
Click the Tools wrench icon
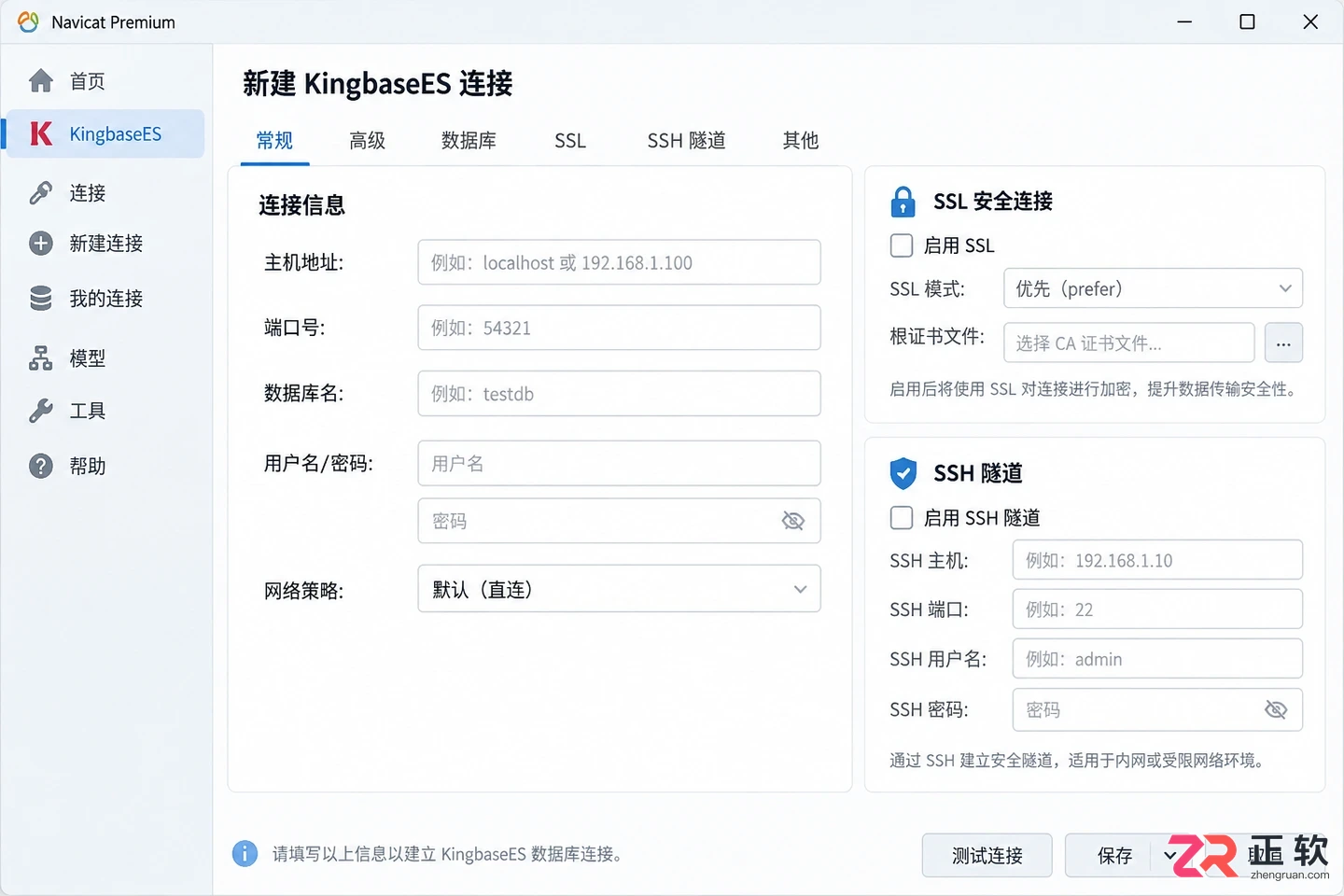tap(41, 411)
